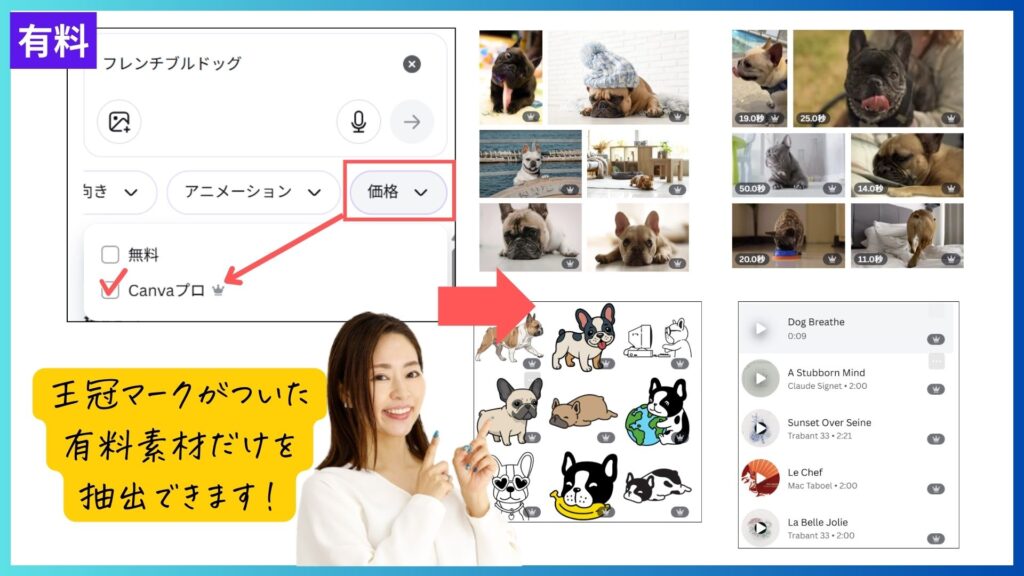
Task: Toggle the Canvaプロ checkbox
Action: [110, 290]
